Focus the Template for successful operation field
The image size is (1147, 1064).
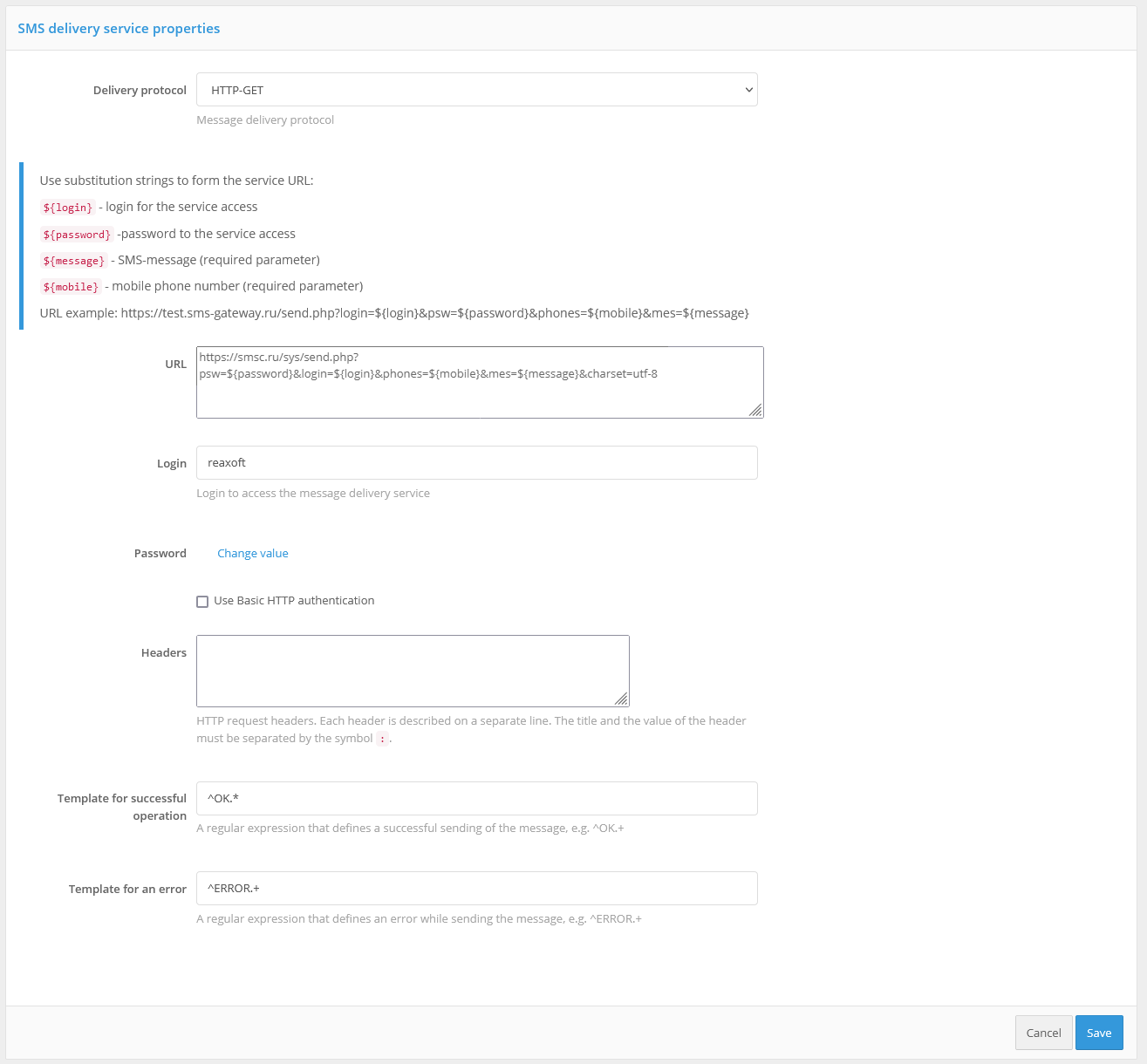point(476,799)
